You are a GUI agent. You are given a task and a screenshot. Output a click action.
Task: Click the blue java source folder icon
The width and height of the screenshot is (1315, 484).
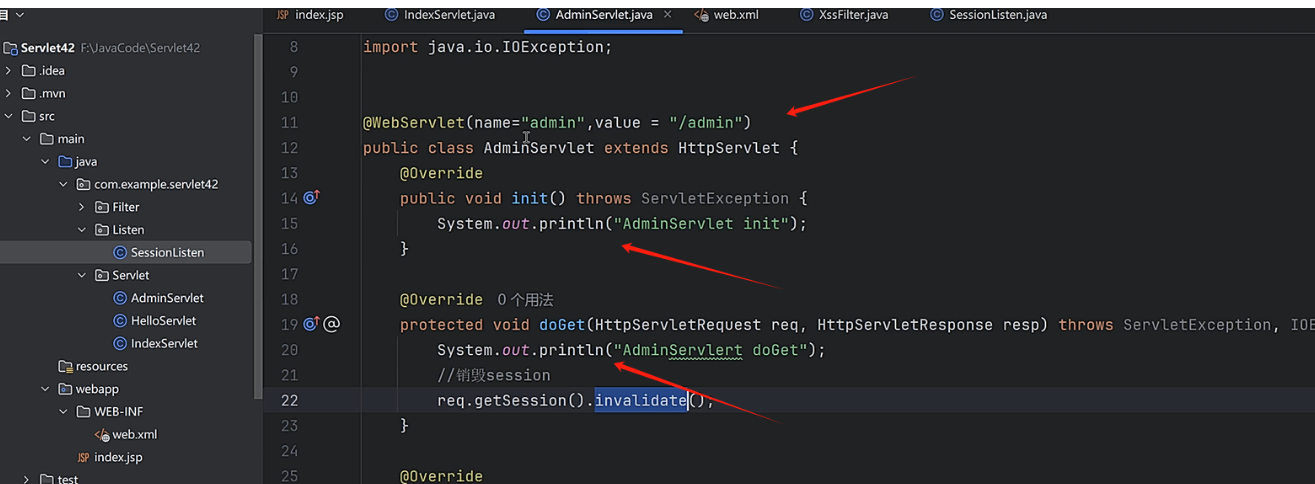click(65, 161)
